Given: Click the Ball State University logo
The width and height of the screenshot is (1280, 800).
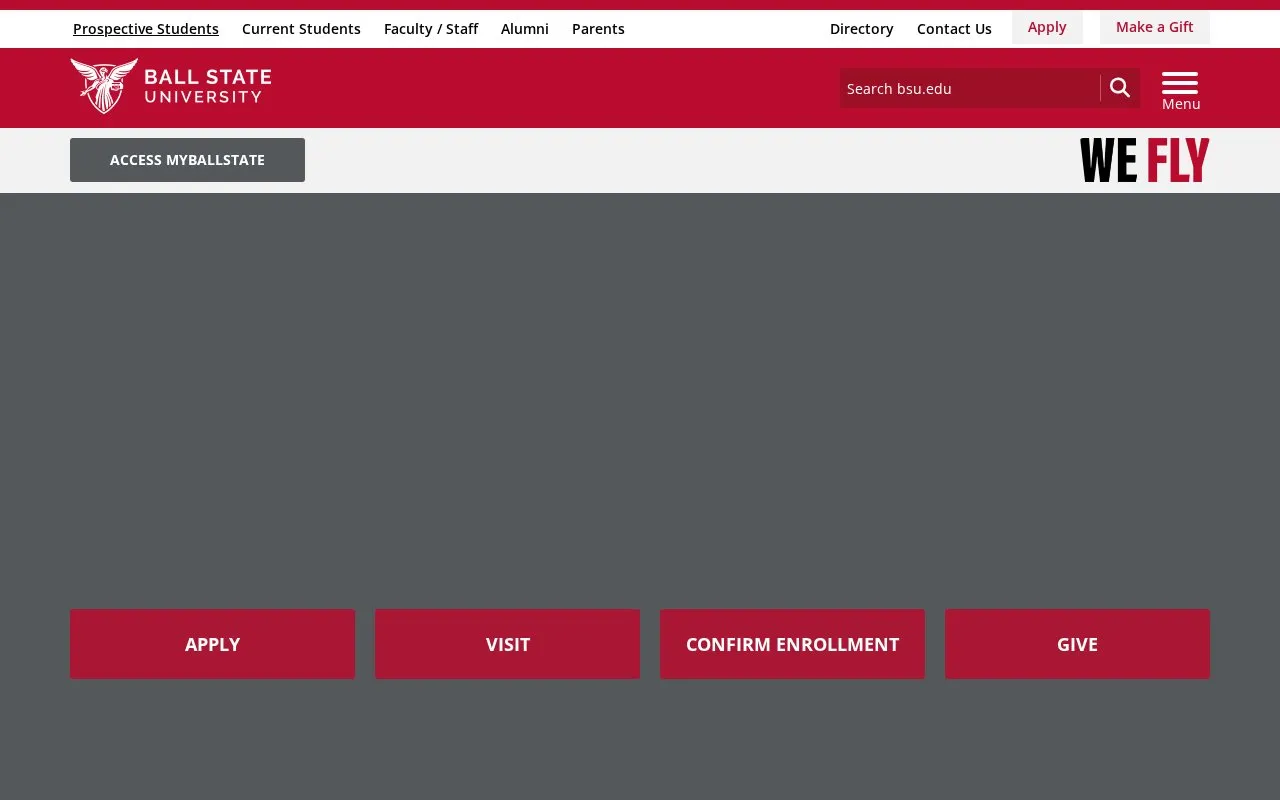Looking at the screenshot, I should click(171, 86).
